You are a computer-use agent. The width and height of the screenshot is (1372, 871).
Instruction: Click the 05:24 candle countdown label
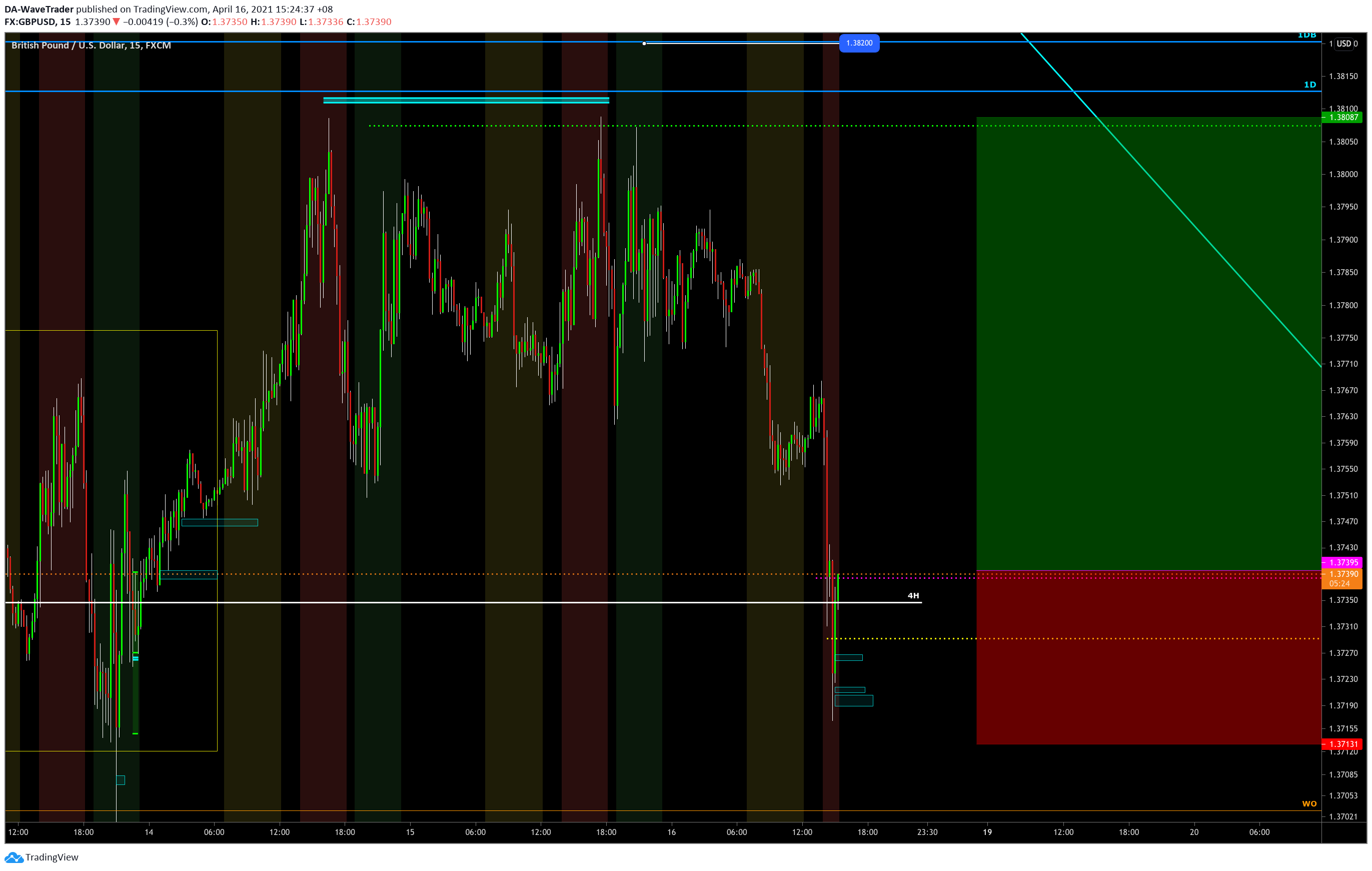pyautogui.click(x=1339, y=584)
